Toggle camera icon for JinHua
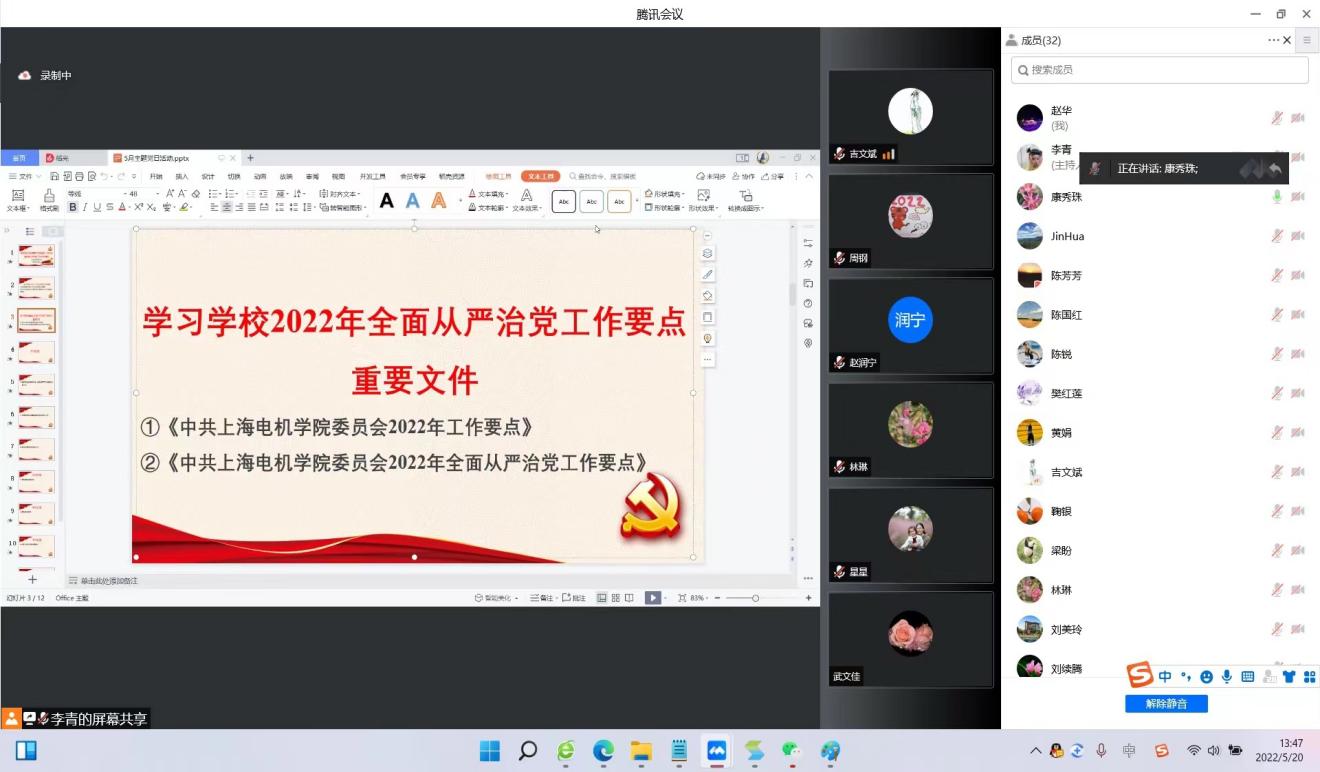 (1298, 236)
